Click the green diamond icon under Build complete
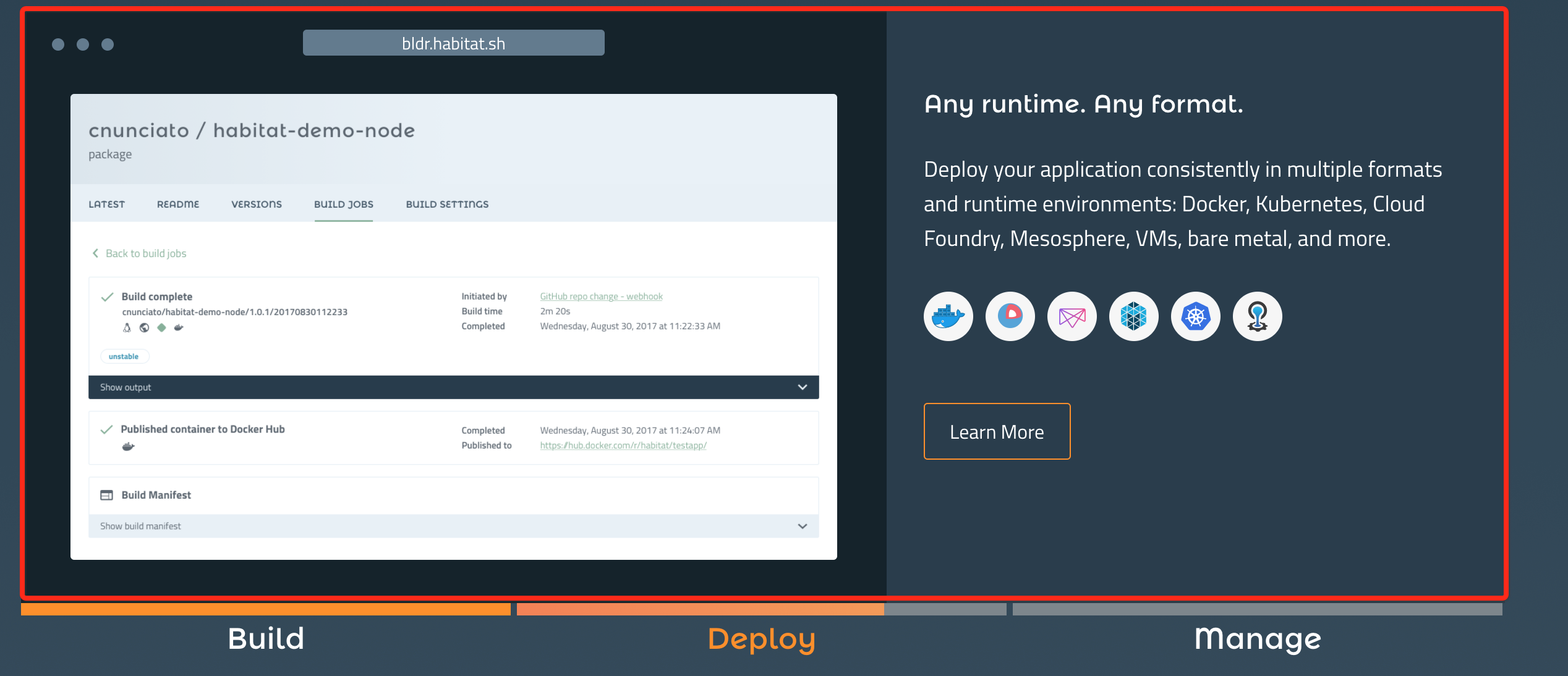This screenshot has height=676, width=1568. pyautogui.click(x=161, y=327)
